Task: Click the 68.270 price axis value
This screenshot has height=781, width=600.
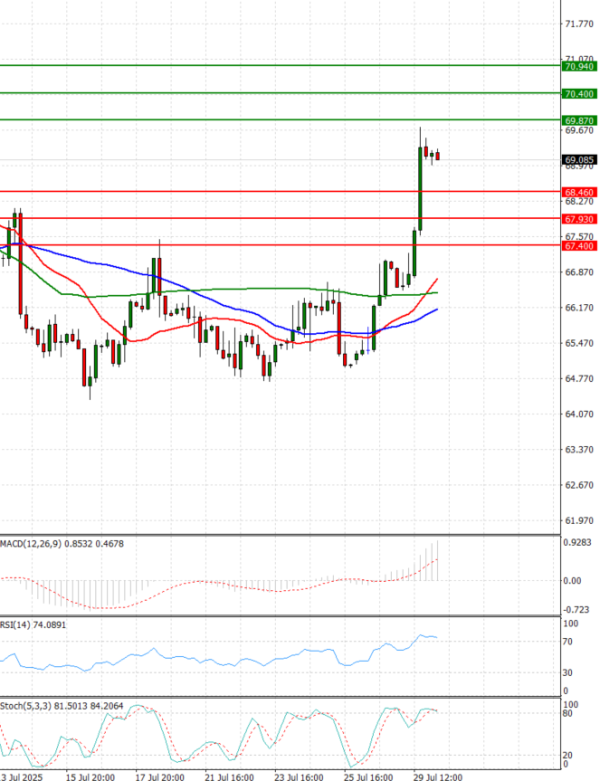Action: [x=579, y=201]
